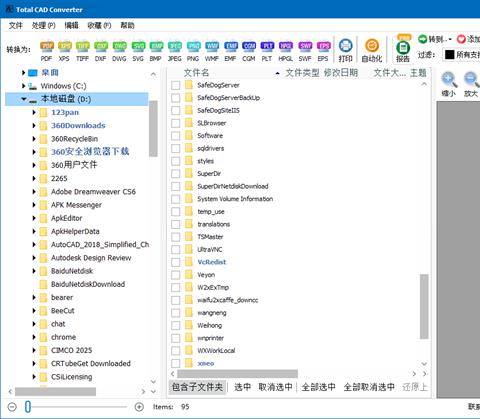480x419 pixels.
Task: Click the red heart add-favorite icon
Action: coord(461,39)
